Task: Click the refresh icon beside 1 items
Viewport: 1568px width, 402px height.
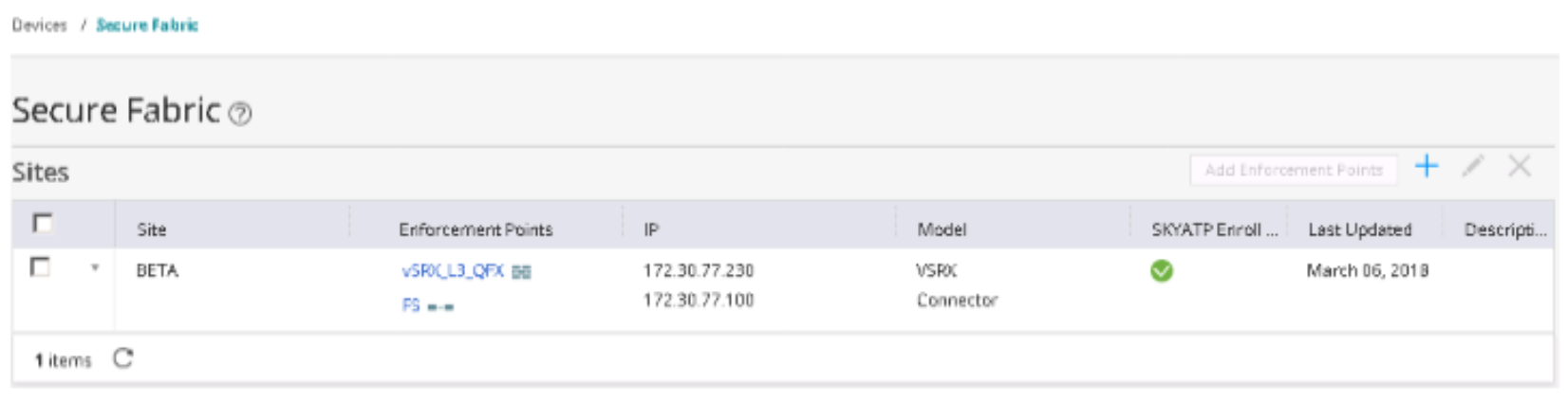Action: pyautogui.click(x=123, y=358)
